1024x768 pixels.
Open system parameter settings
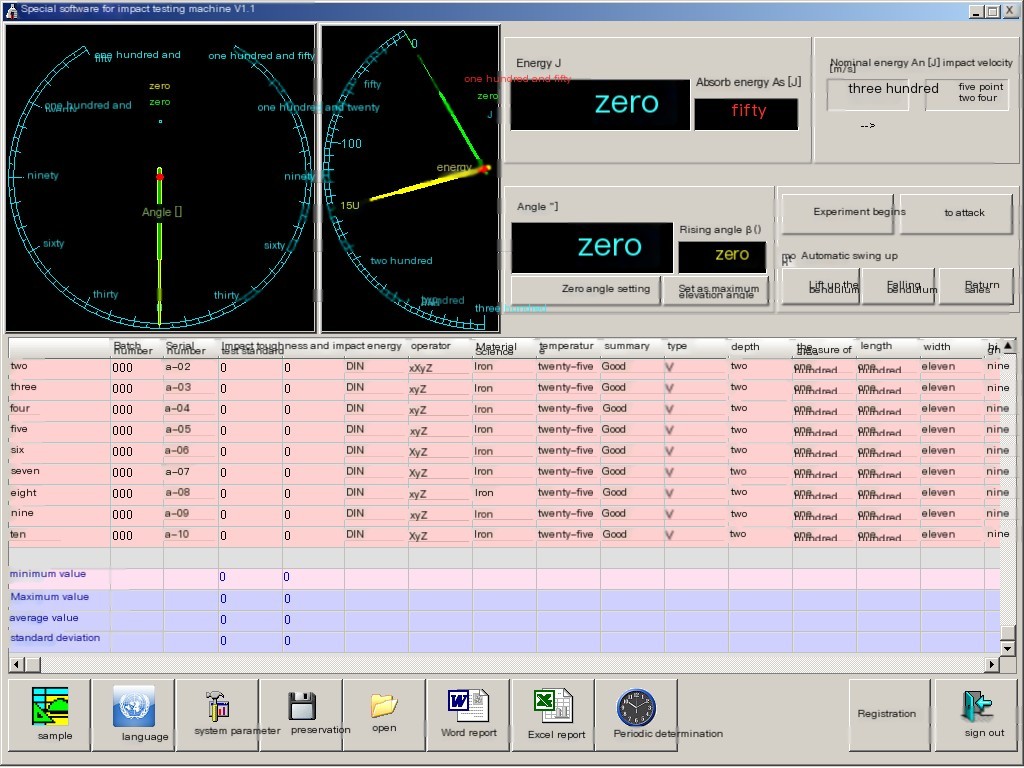point(218,714)
